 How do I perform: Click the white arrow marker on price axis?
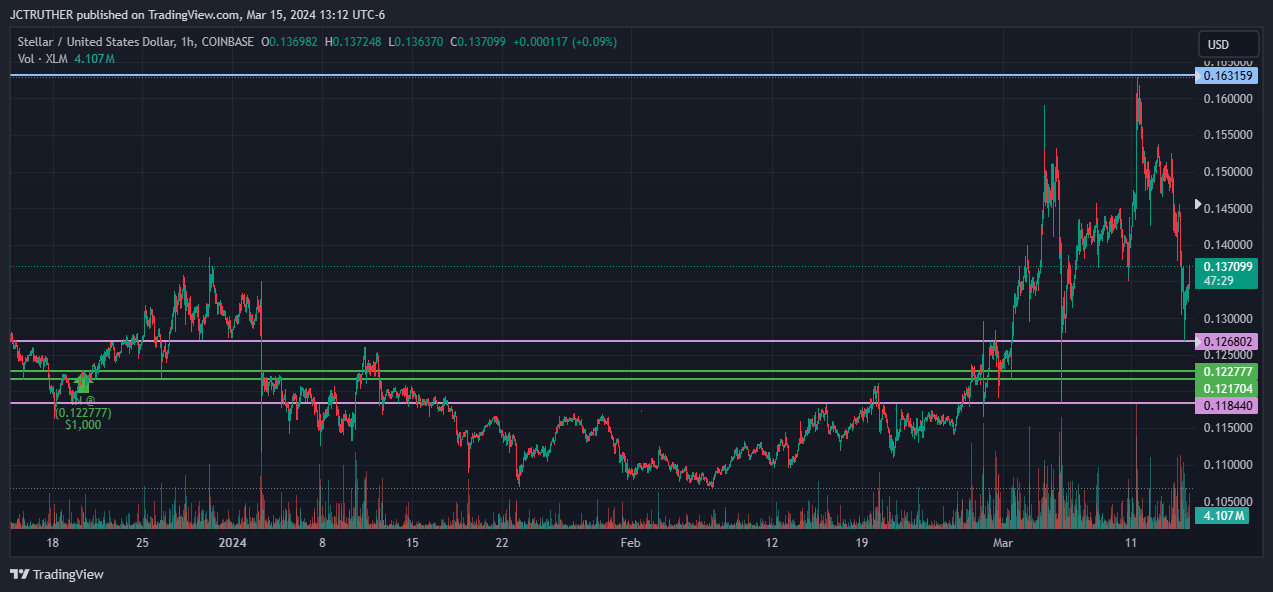pos(1200,203)
